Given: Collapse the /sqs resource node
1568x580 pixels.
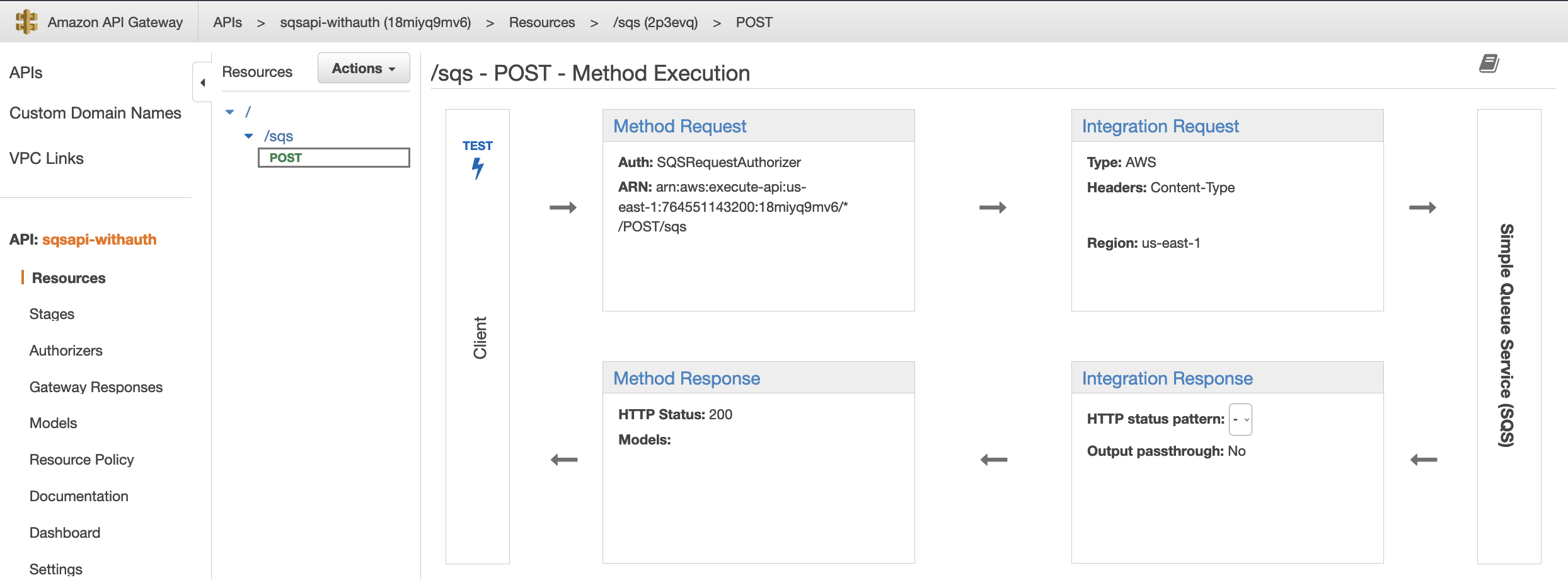Looking at the screenshot, I should (x=249, y=136).
